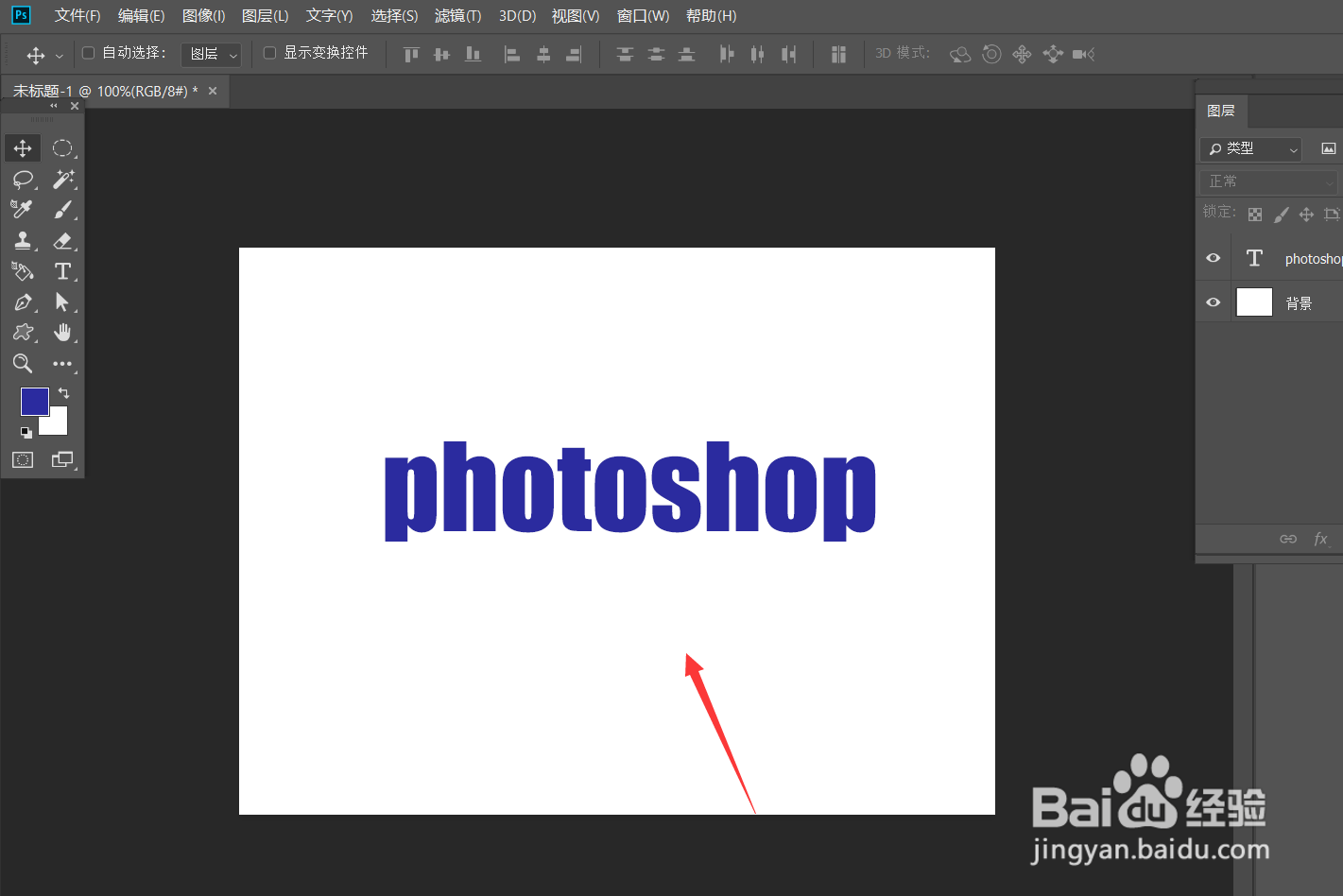Viewport: 1343px width, 896px height.
Task: Hide the 背景 layer
Action: pyautogui.click(x=1214, y=302)
